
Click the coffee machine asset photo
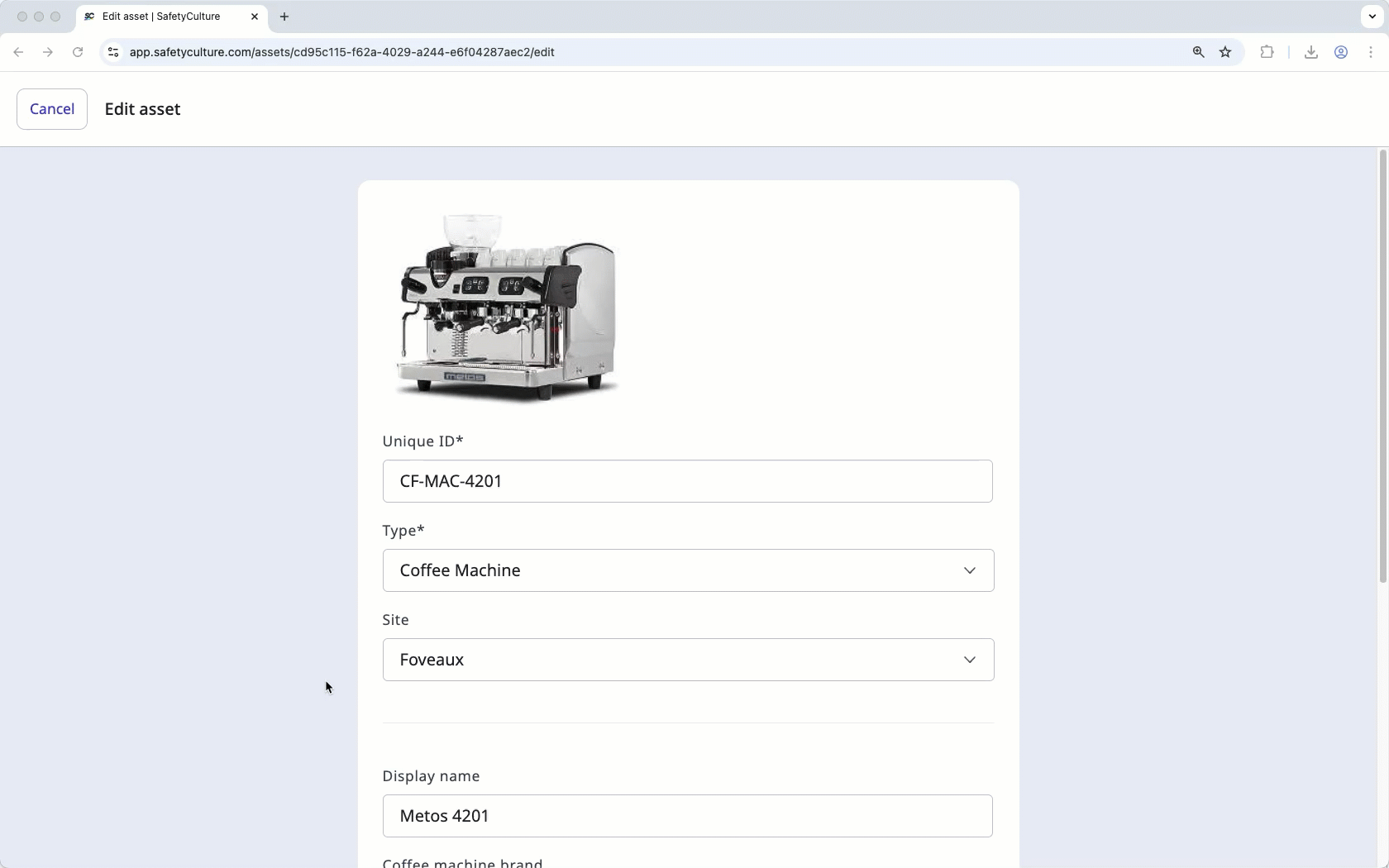[x=508, y=308]
